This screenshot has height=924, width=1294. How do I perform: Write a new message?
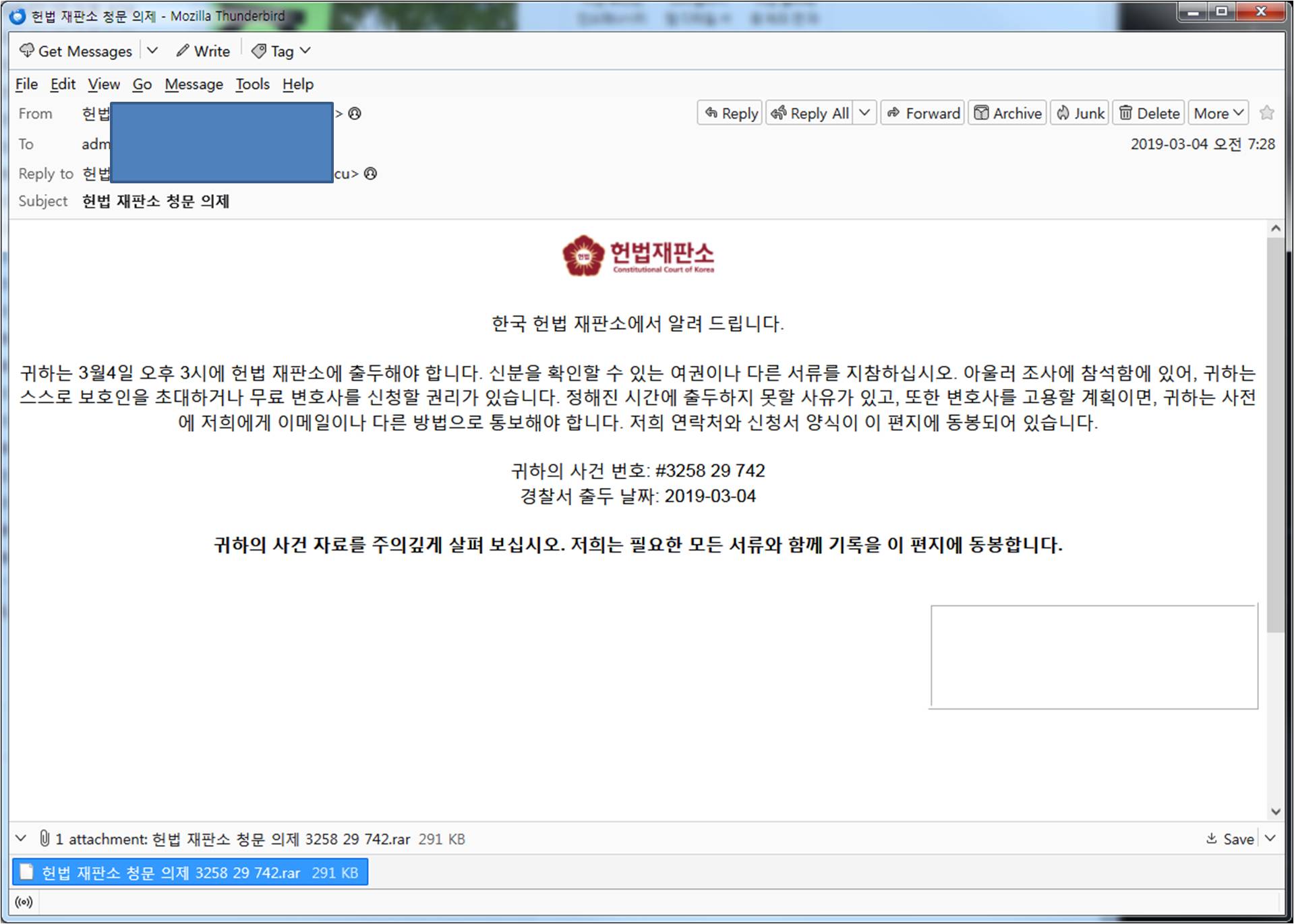point(203,51)
